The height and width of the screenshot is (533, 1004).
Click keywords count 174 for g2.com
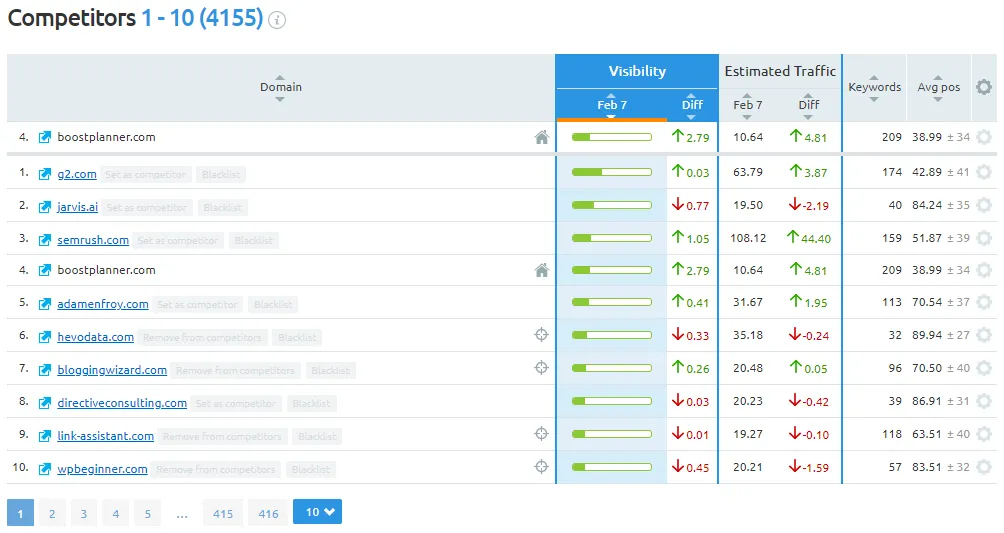[891, 172]
